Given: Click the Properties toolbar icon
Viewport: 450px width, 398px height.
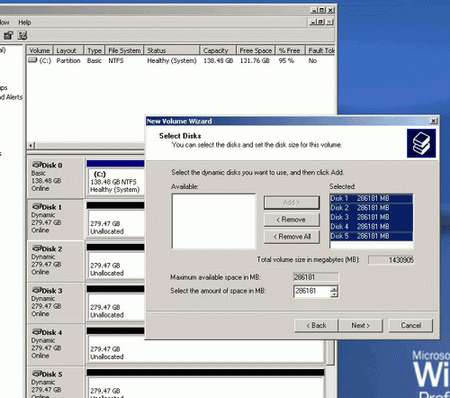Looking at the screenshot, I should coord(8,35).
